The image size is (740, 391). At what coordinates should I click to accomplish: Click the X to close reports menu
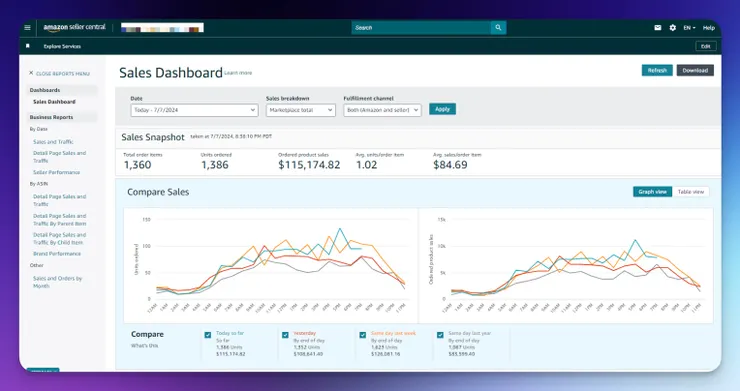[x=31, y=73]
